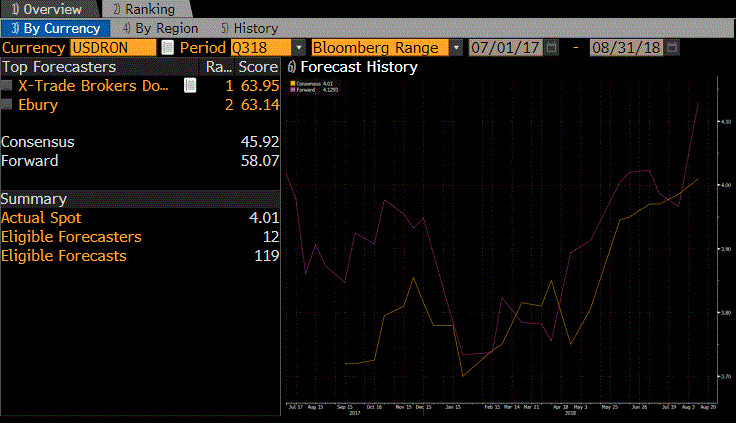Sort by the Score column header

258,67
